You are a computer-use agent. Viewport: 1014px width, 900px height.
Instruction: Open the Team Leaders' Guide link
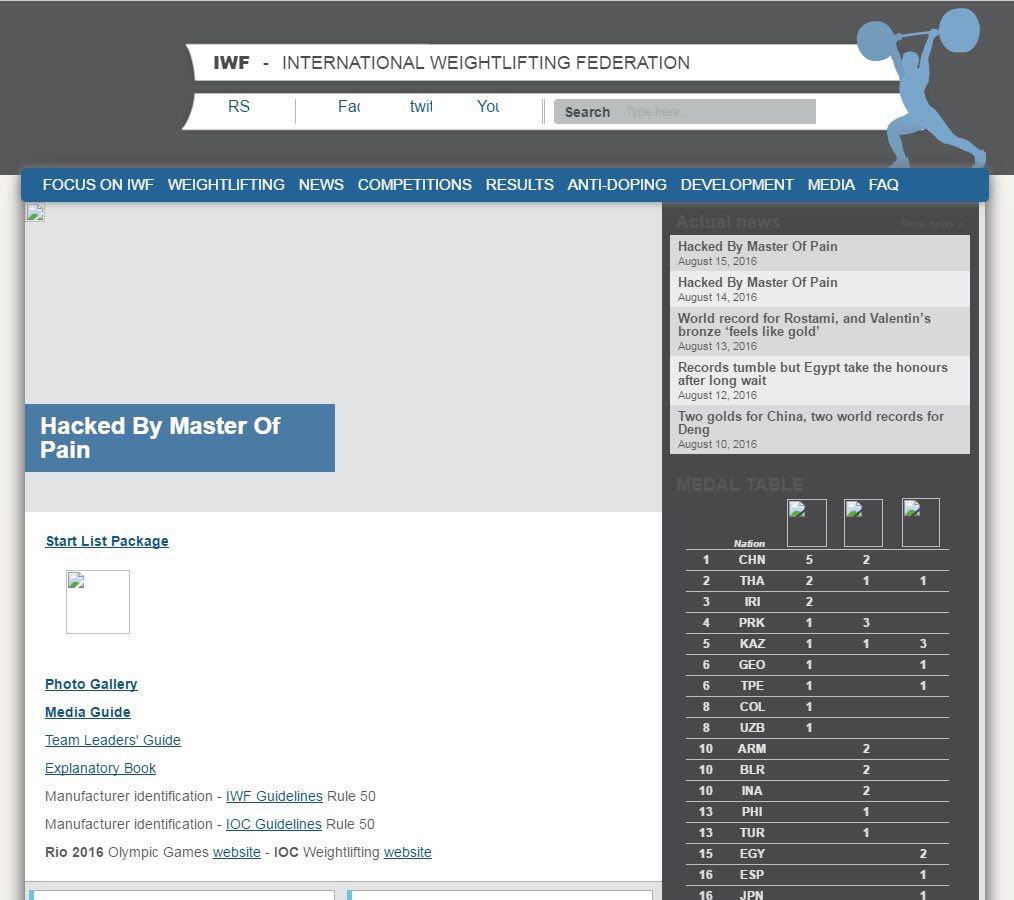click(x=113, y=741)
